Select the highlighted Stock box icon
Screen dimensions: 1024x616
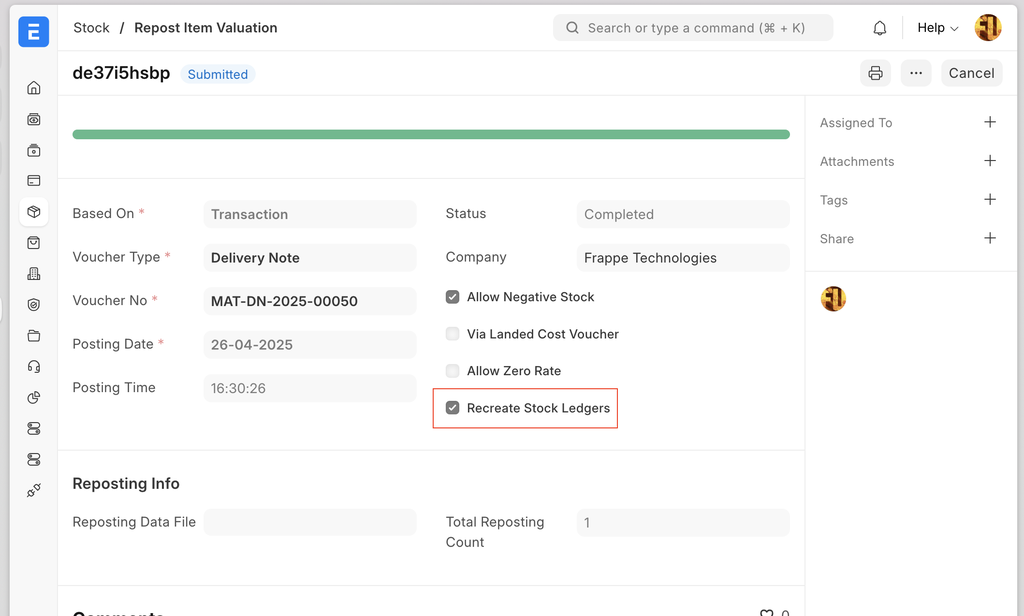pos(33,212)
